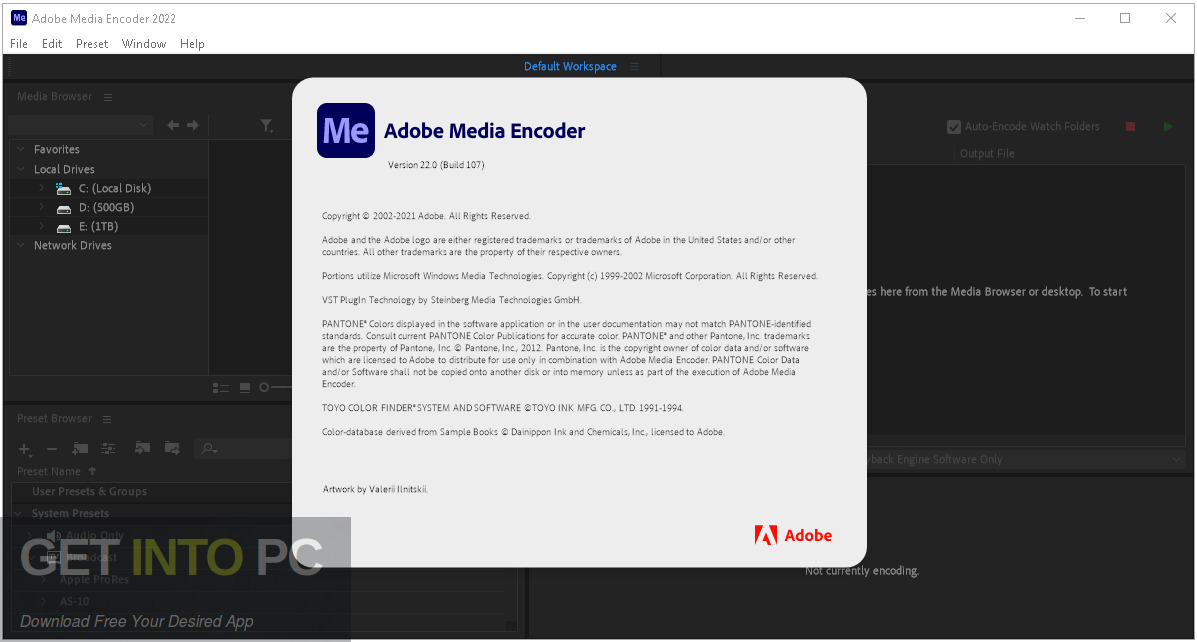Create a new preset with plus icon
This screenshot has height=642, width=1197.
(24, 449)
